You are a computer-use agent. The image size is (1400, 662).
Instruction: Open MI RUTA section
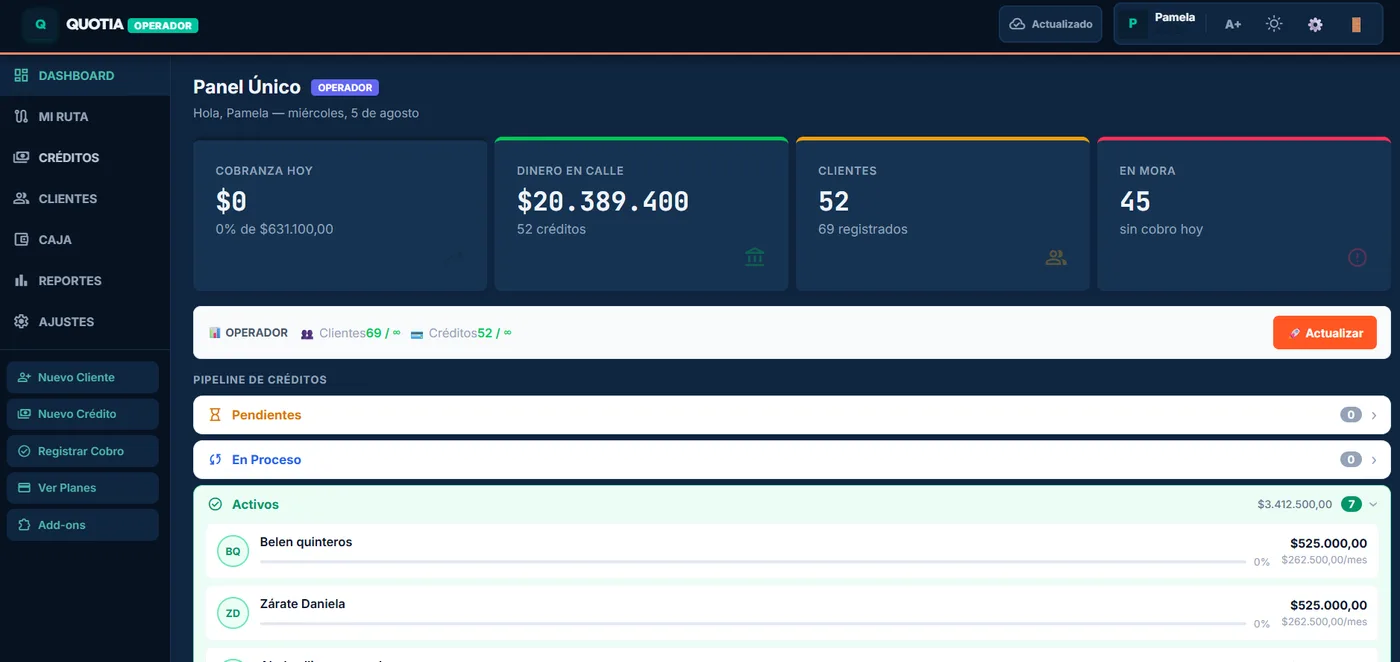[85, 116]
